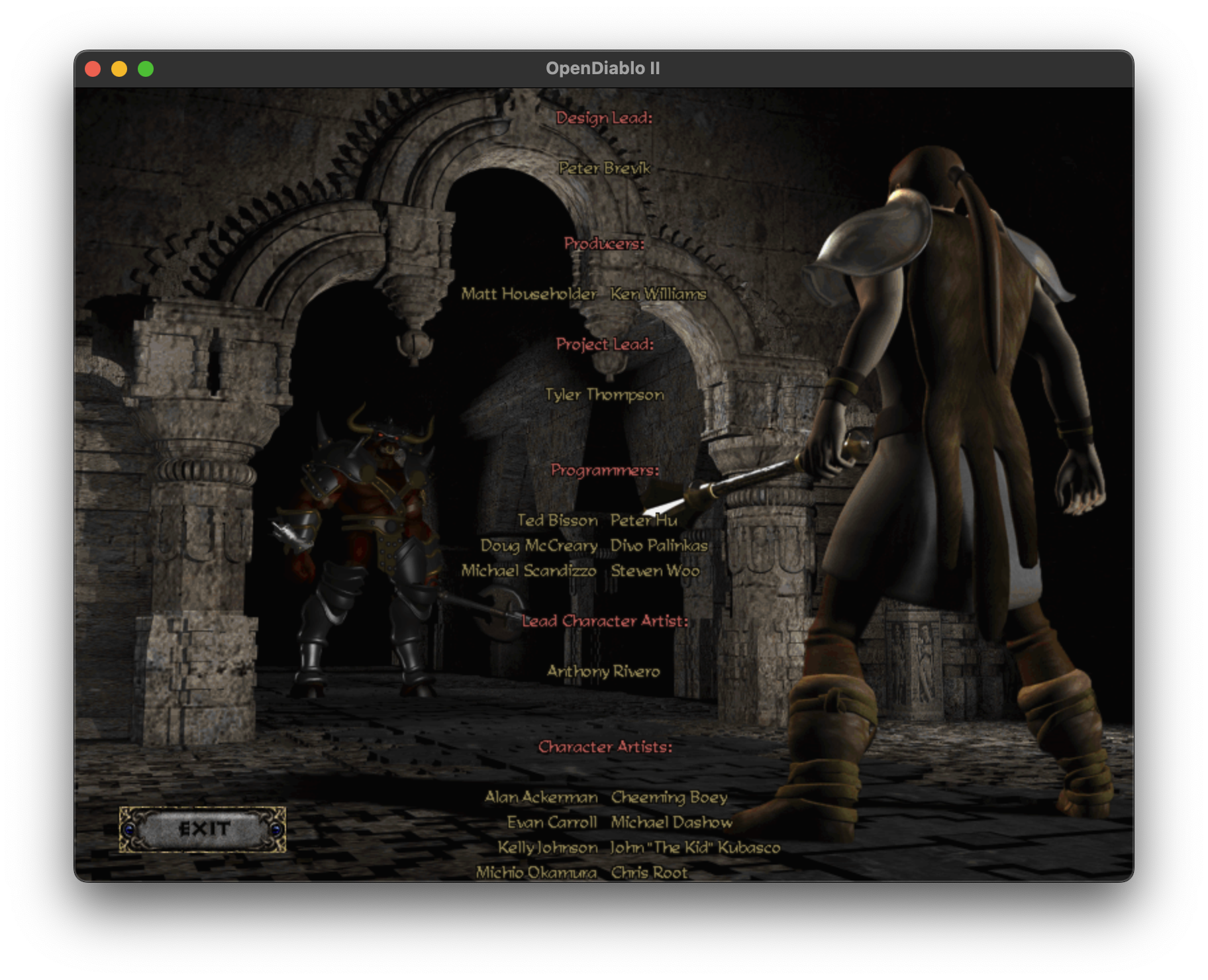
Task: Click the name 'Ken Williams'
Action: pyautogui.click(x=658, y=294)
